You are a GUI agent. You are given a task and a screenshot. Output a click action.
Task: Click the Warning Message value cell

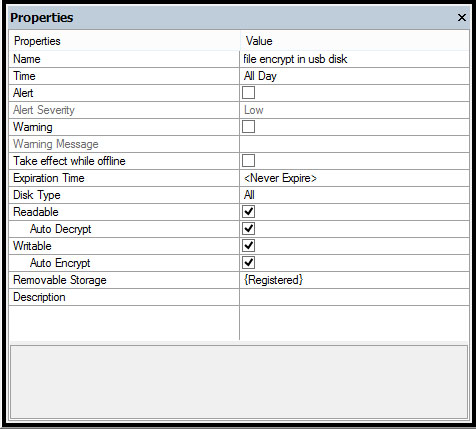pos(354,144)
